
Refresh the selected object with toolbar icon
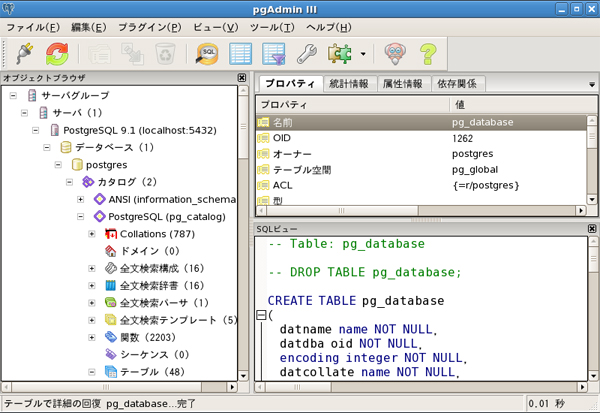pyautogui.click(x=57, y=54)
